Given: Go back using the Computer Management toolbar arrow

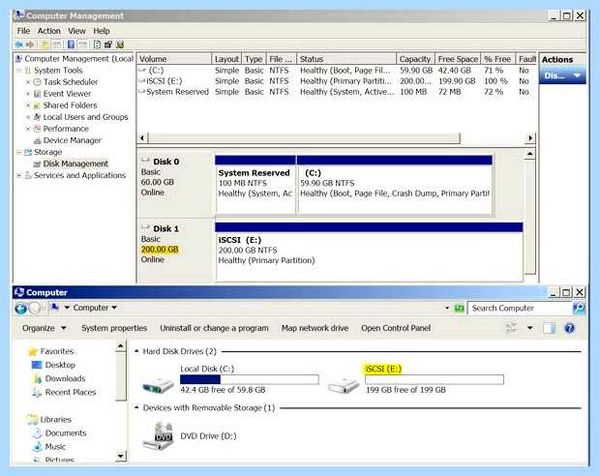Looking at the screenshot, I should pyautogui.click(x=19, y=45).
